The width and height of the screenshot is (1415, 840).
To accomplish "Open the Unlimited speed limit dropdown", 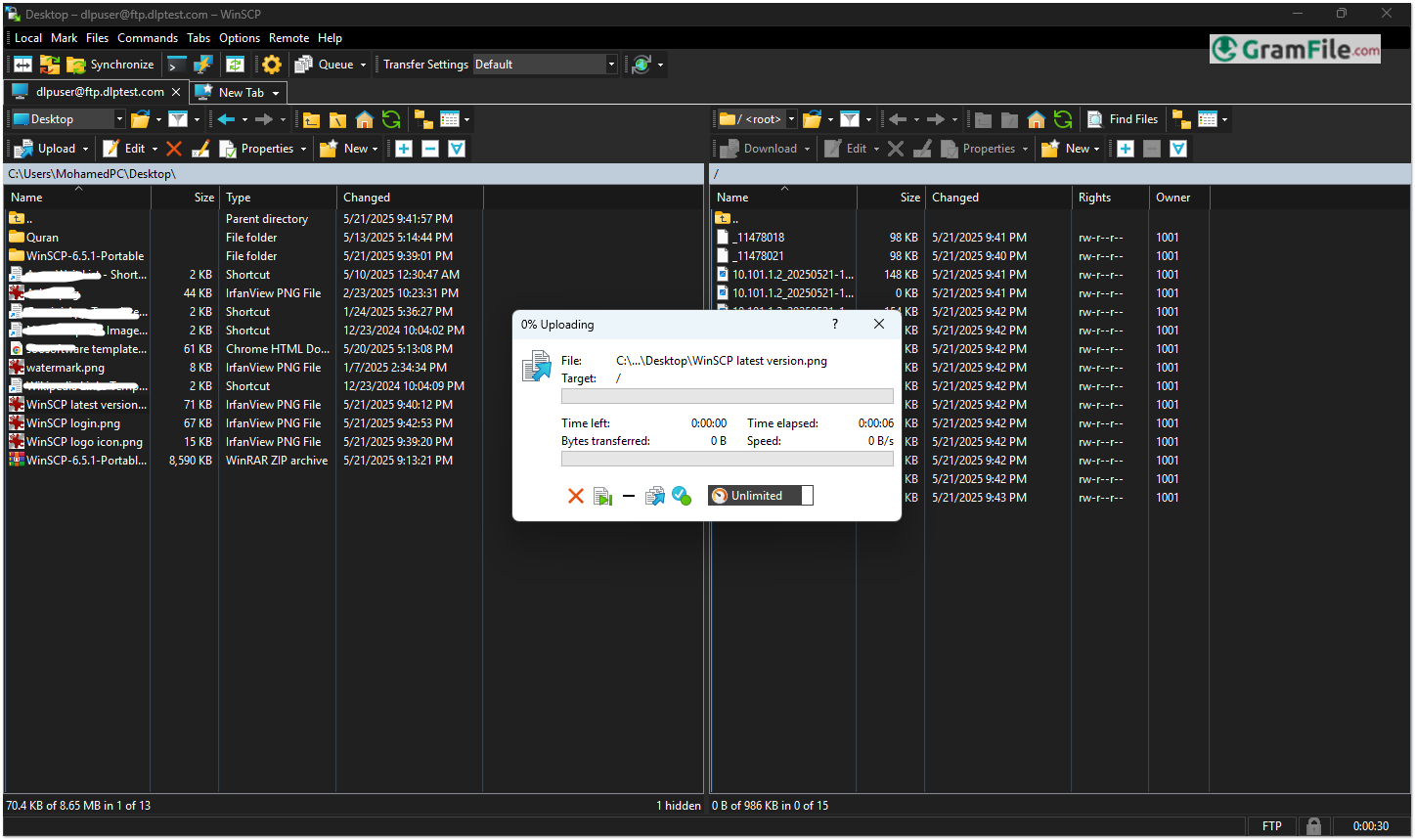I will [761, 496].
